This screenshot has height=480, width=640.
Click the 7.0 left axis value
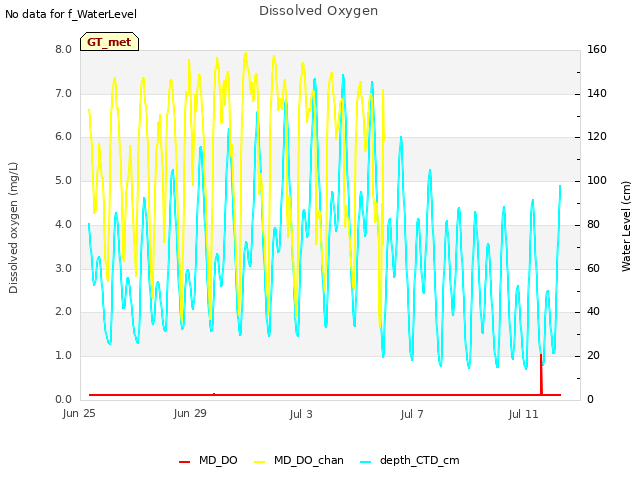63,93
